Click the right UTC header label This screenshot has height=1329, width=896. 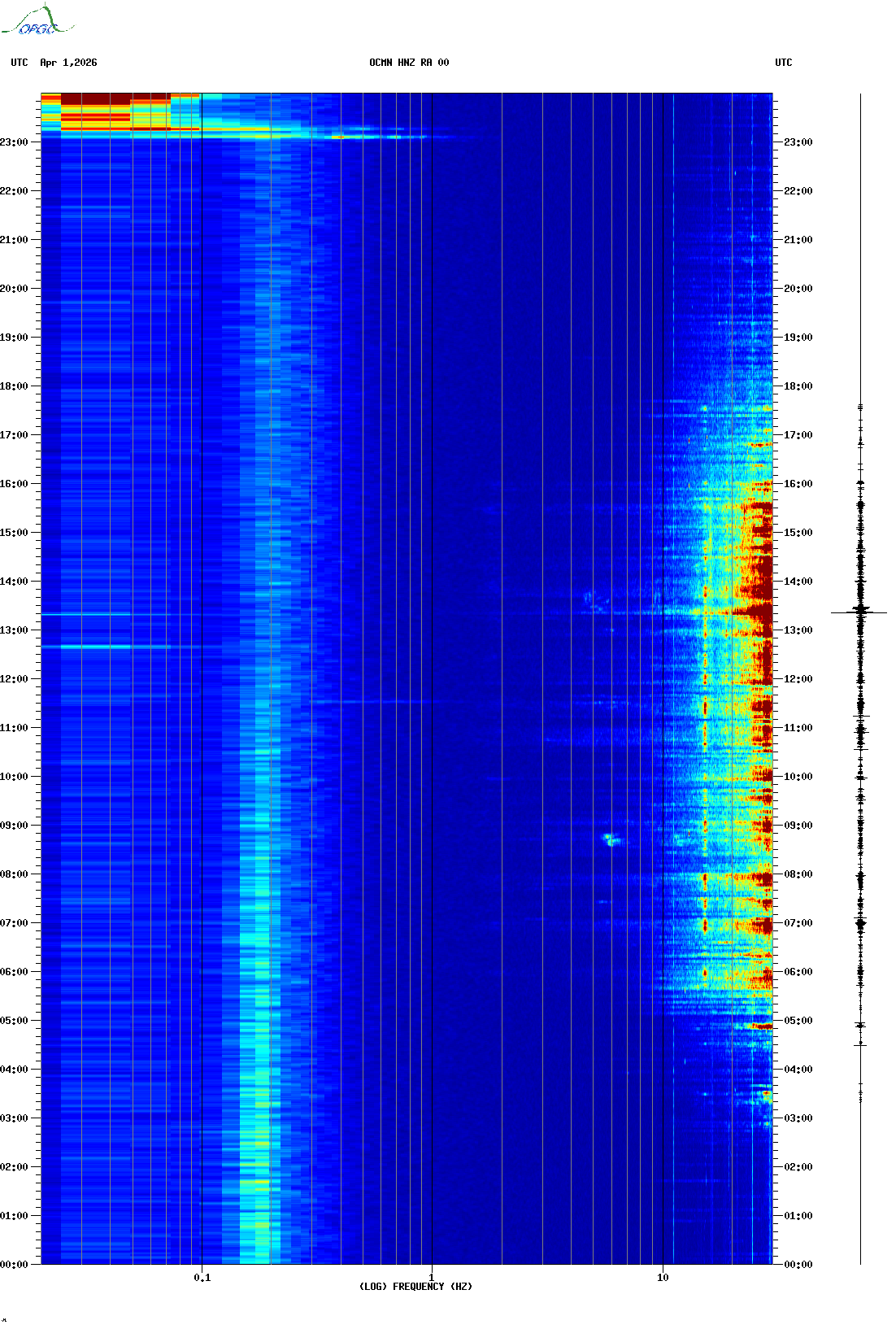point(784,63)
